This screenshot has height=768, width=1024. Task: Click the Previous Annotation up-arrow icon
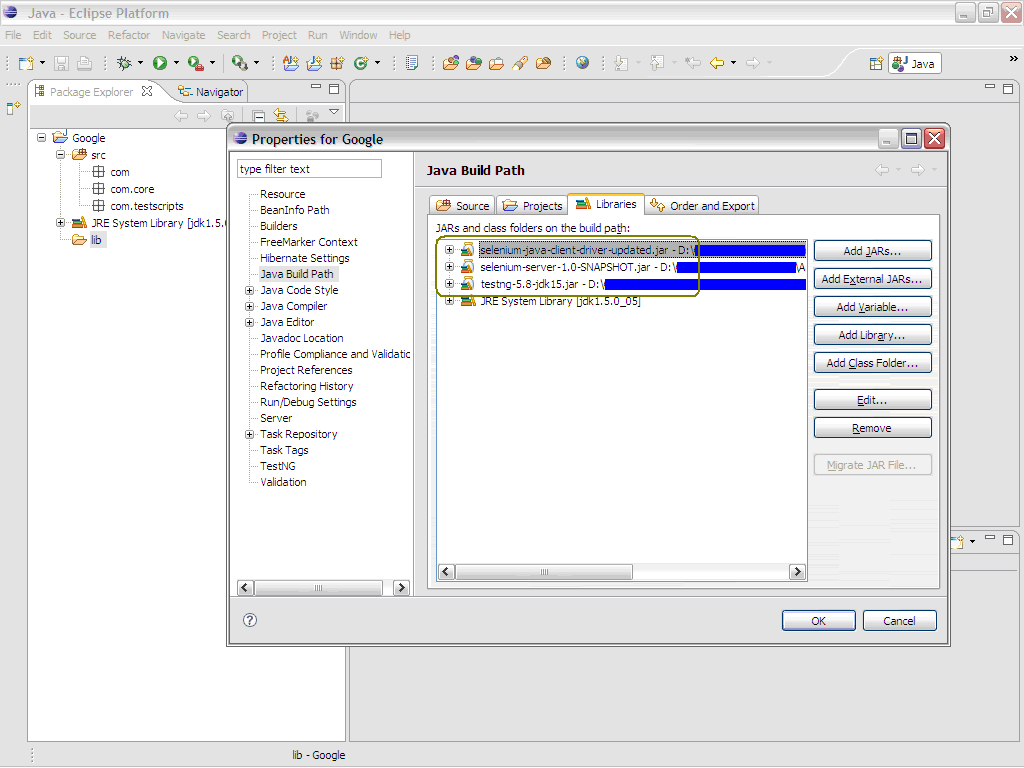tap(657, 63)
